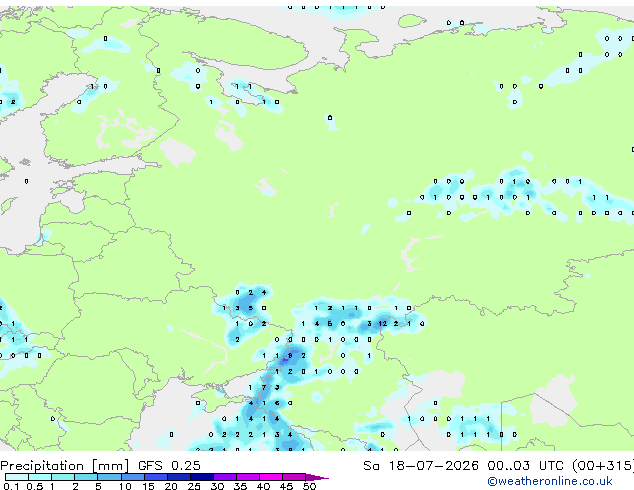Click the 0.5–1 mm legend color swatch

coord(40,477)
